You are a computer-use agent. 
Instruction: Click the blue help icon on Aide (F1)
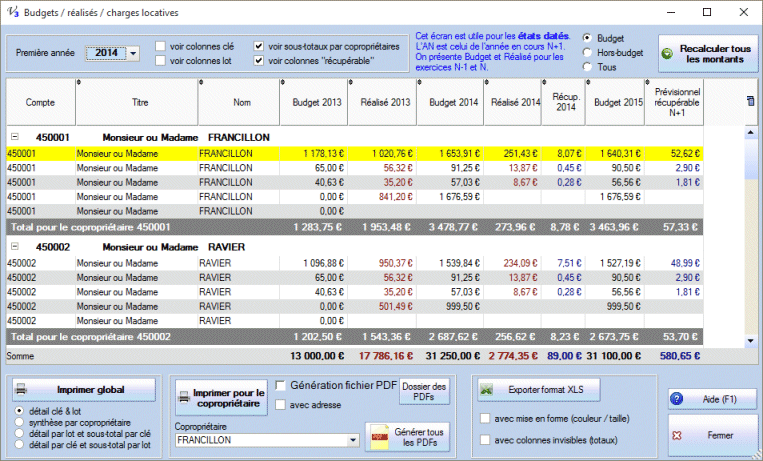pyautogui.click(x=678, y=399)
